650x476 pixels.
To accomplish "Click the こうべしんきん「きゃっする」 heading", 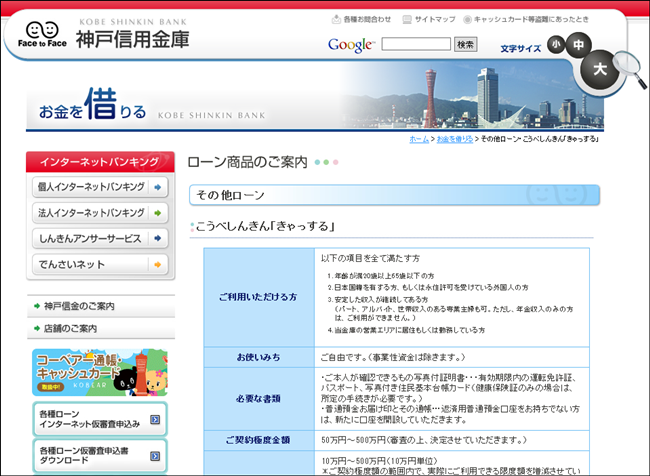I will point(265,226).
